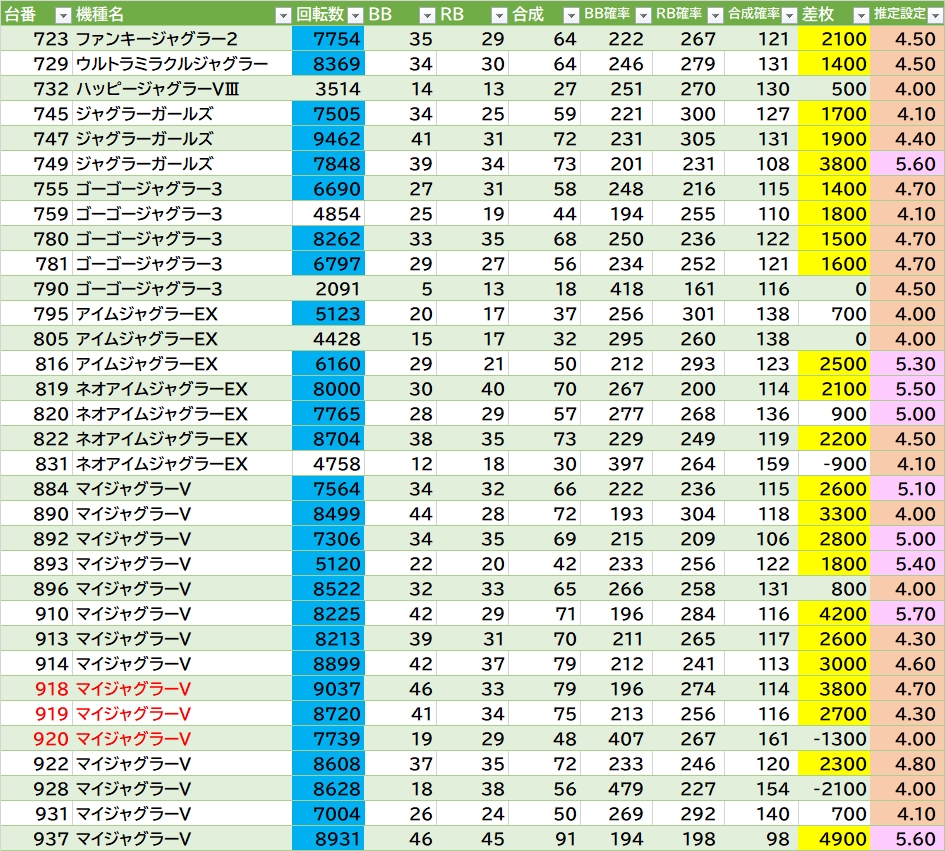Click the RB column filter arrow

[x=499, y=15]
